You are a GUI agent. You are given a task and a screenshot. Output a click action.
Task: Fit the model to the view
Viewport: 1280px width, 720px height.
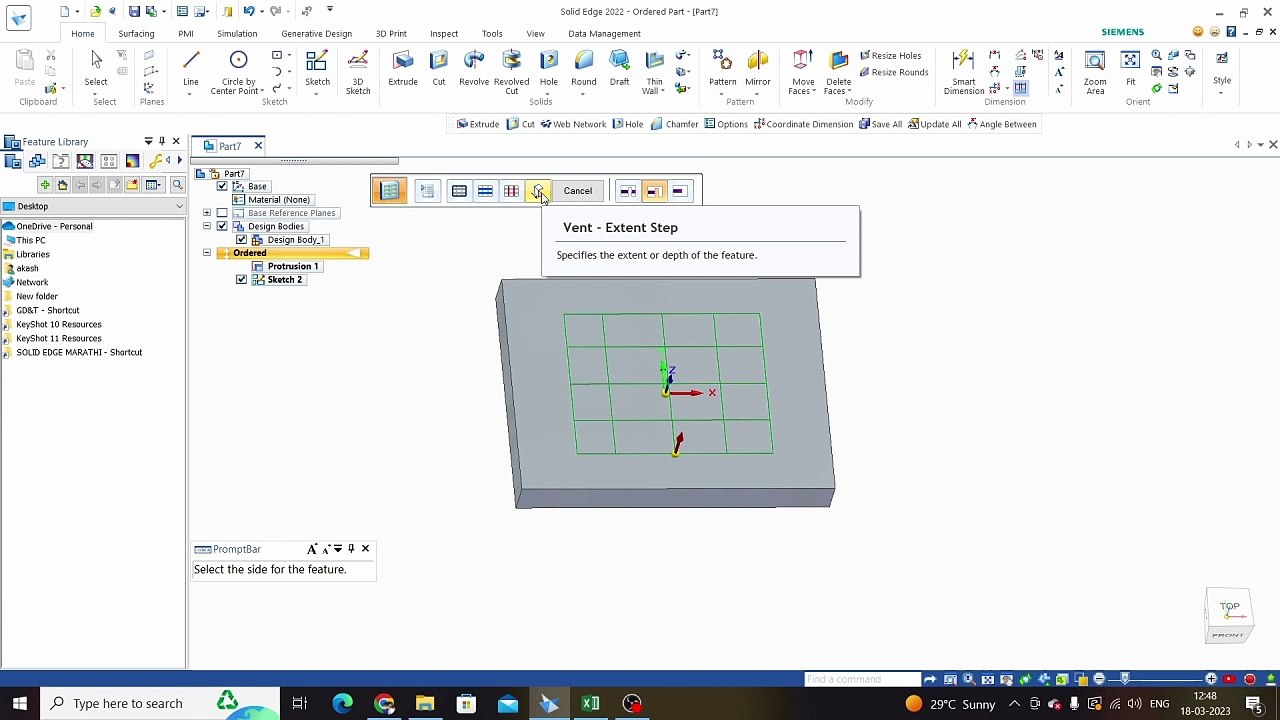click(x=1131, y=69)
